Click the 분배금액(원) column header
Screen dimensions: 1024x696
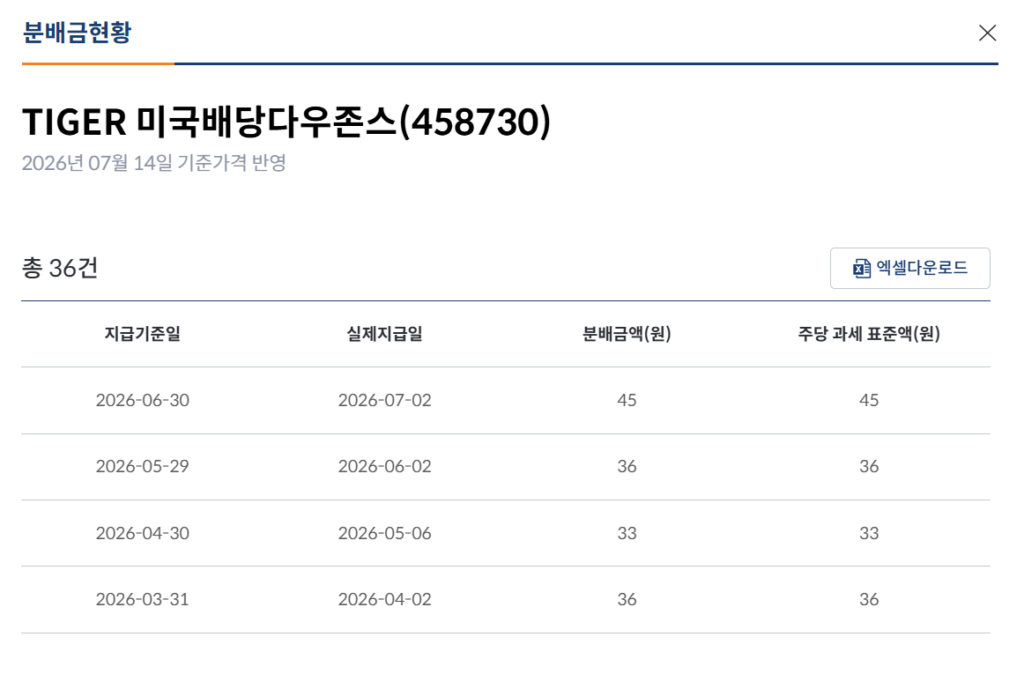(x=627, y=334)
